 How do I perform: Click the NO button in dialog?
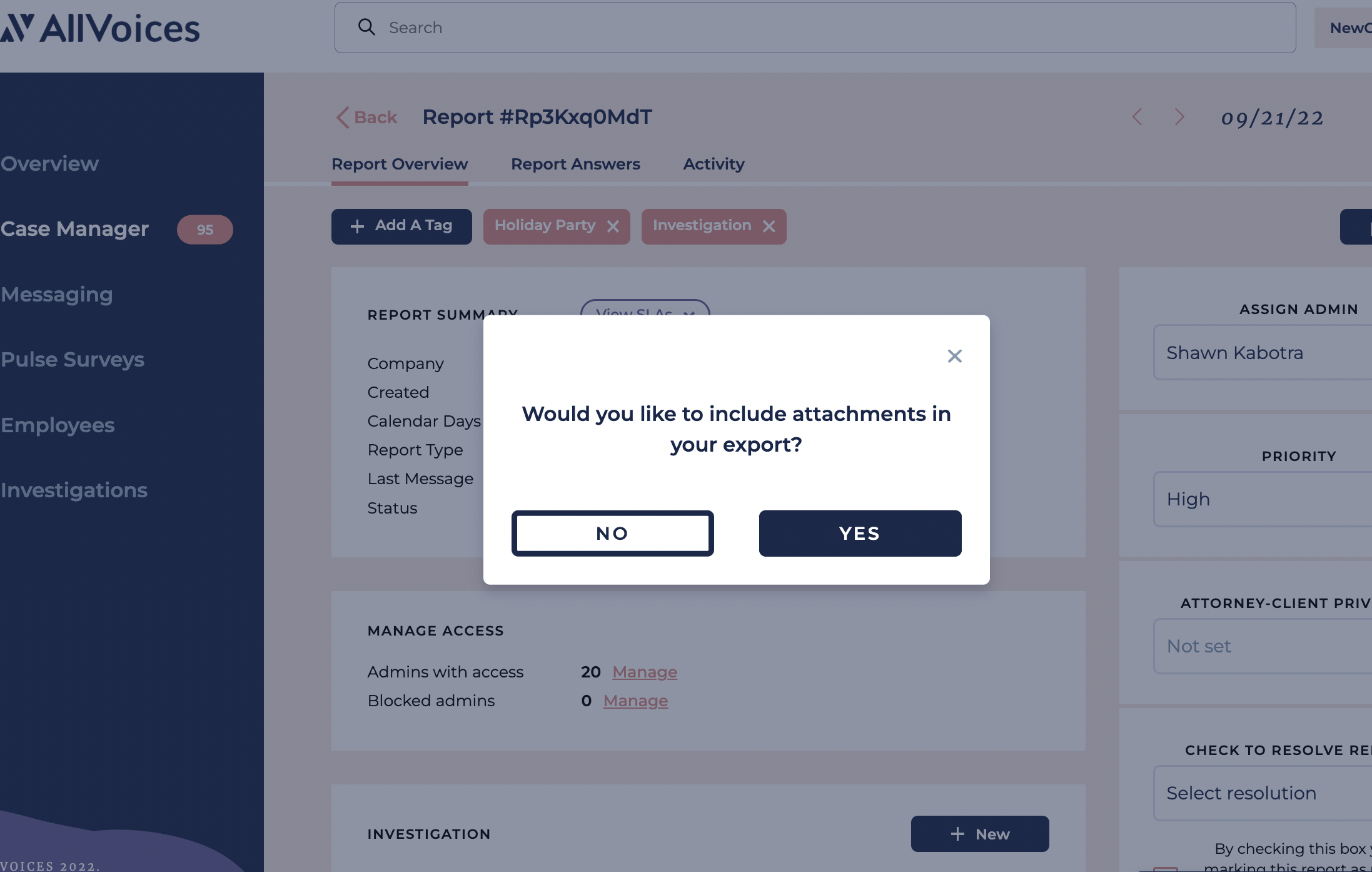[612, 533]
